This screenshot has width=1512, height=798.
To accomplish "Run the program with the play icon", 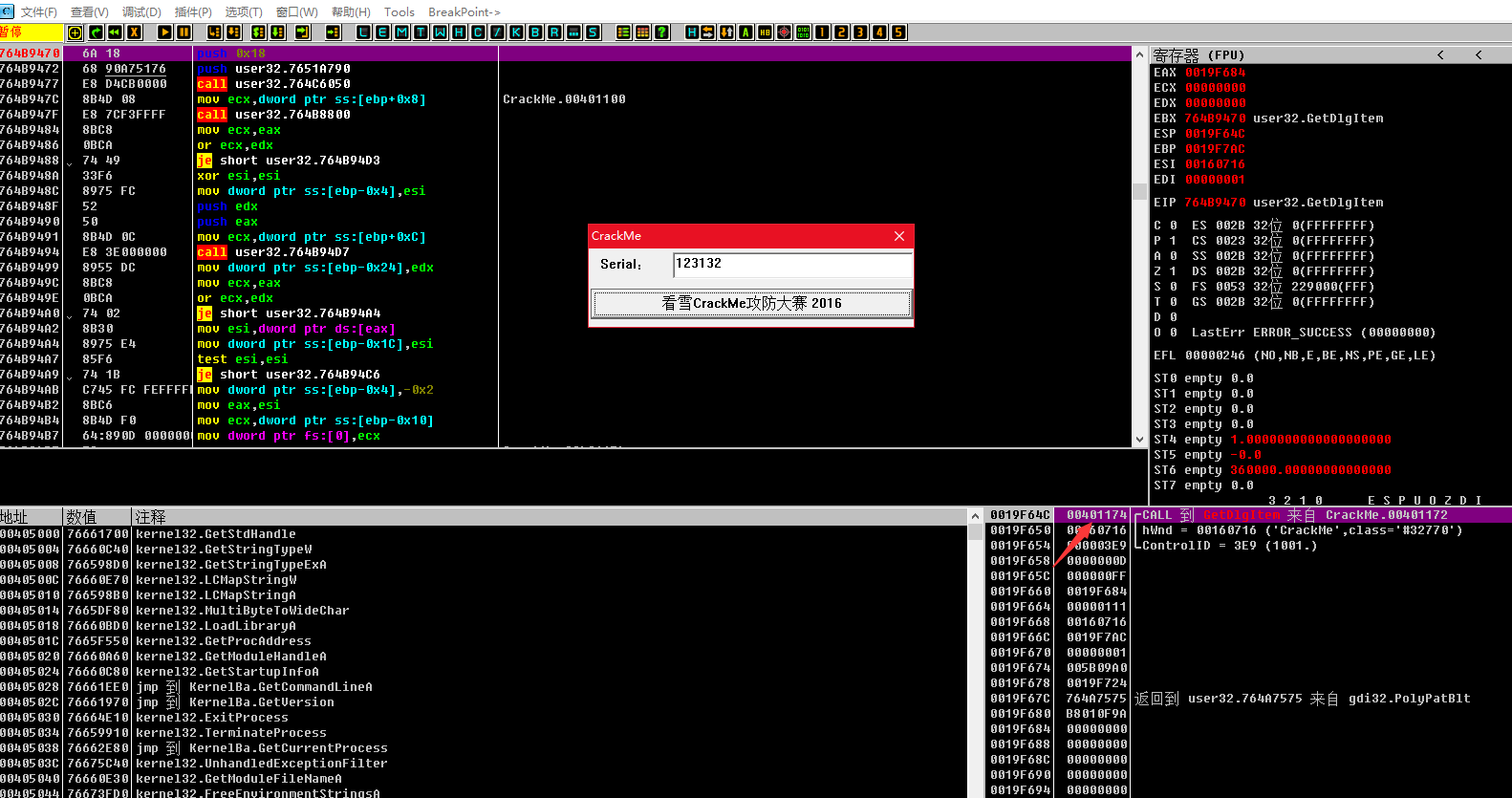I will [164, 32].
